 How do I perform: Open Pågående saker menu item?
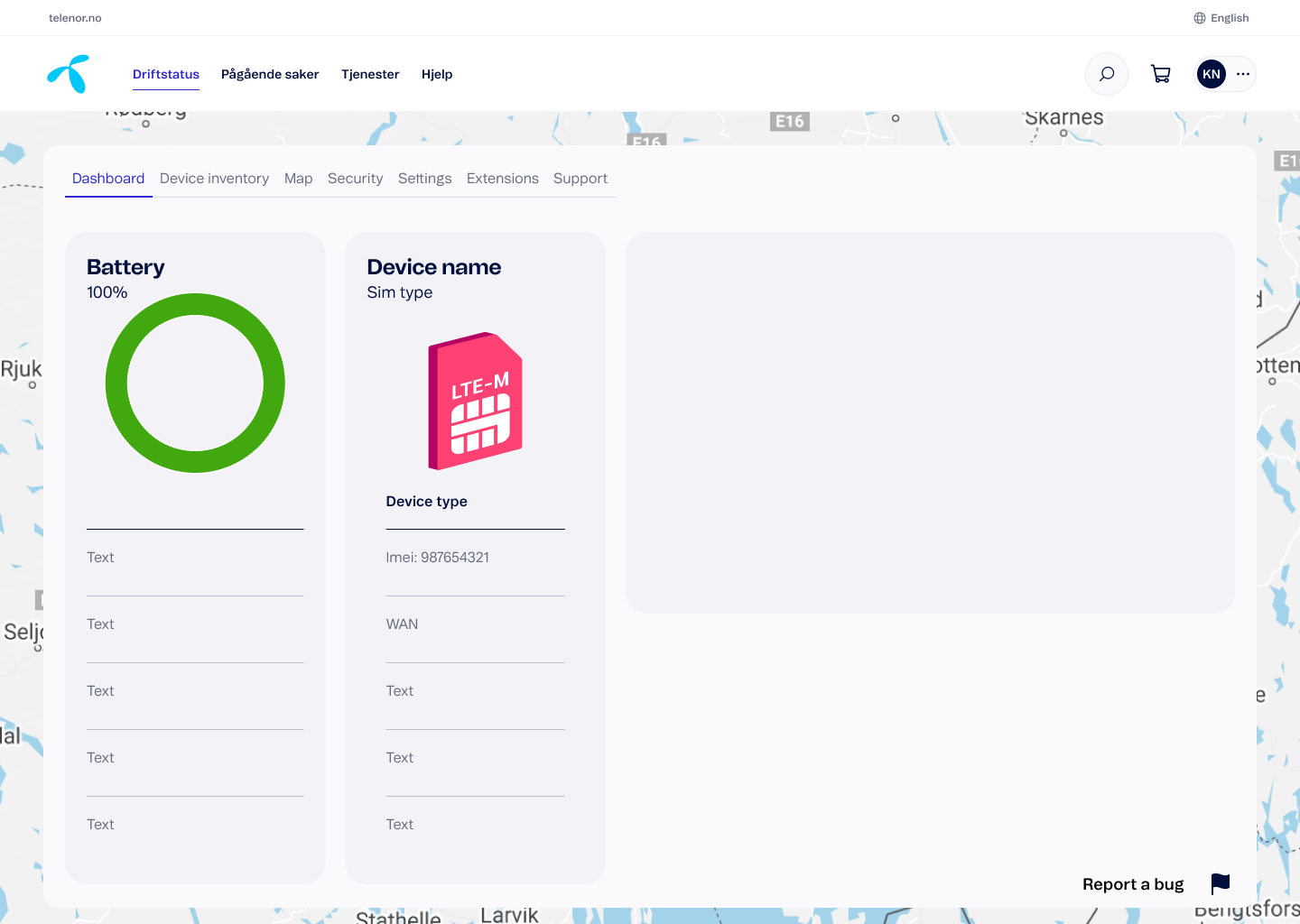click(270, 74)
